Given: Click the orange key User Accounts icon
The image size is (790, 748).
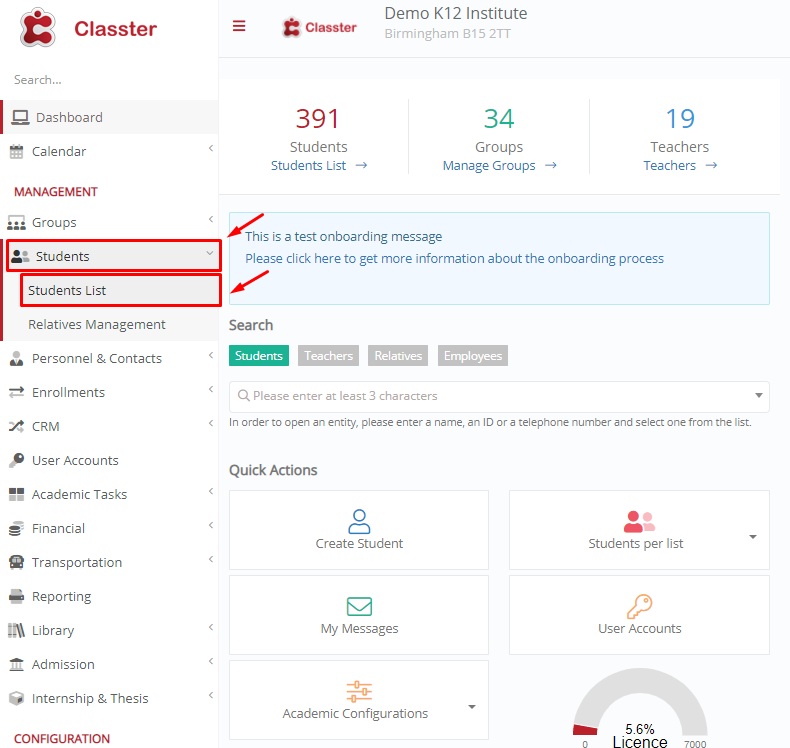Looking at the screenshot, I should (639, 606).
